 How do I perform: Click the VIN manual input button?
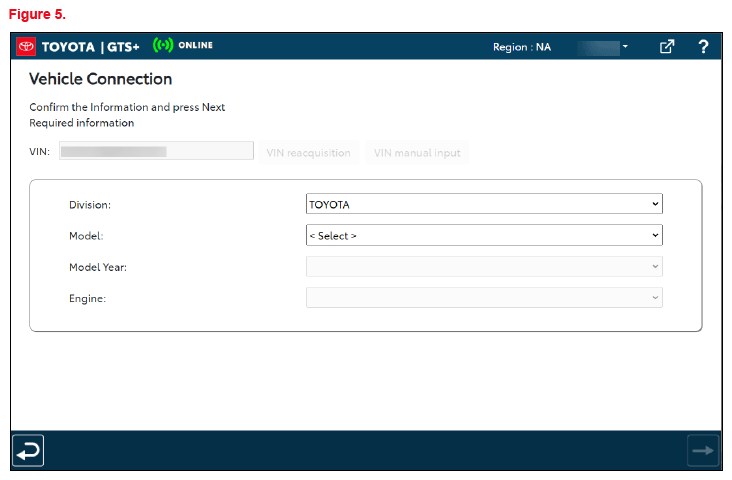417,153
